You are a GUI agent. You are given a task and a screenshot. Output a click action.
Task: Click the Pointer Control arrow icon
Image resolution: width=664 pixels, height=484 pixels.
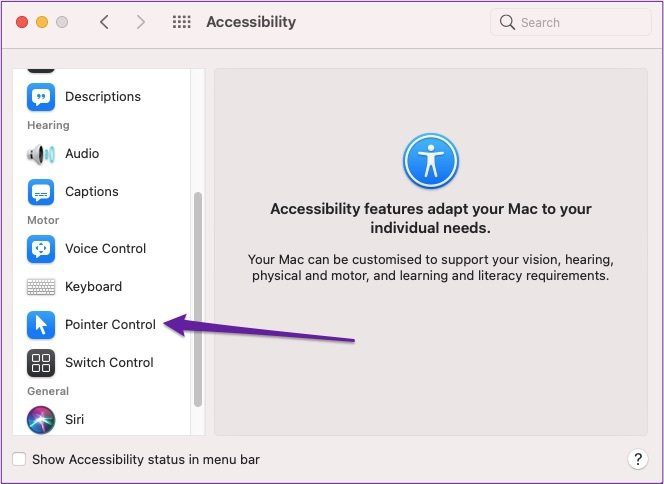tap(41, 325)
